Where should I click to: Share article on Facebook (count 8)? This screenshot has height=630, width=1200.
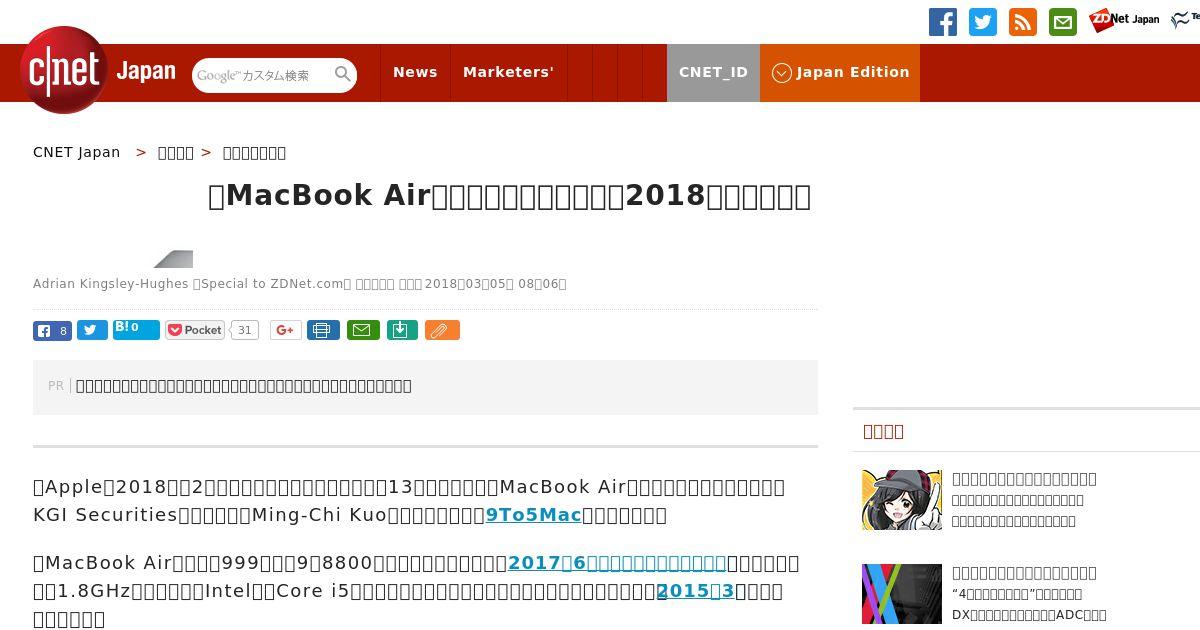[x=52, y=331]
